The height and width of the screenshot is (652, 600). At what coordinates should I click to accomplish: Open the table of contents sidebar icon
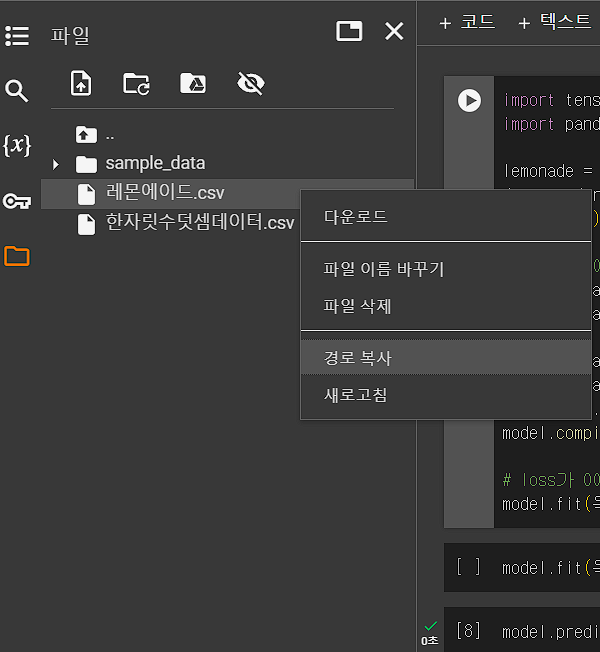[17, 36]
